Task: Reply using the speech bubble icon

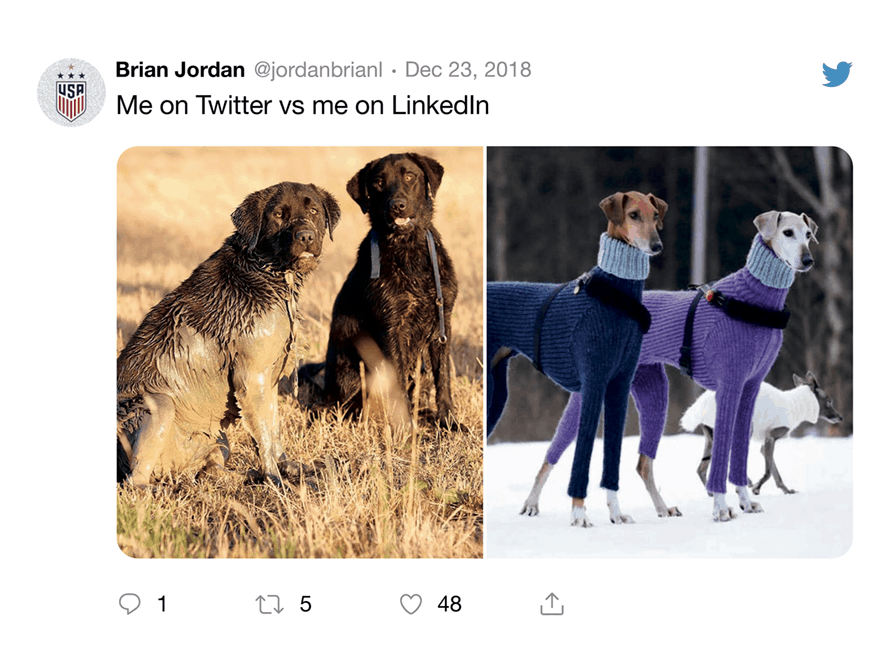Action: pos(129,604)
